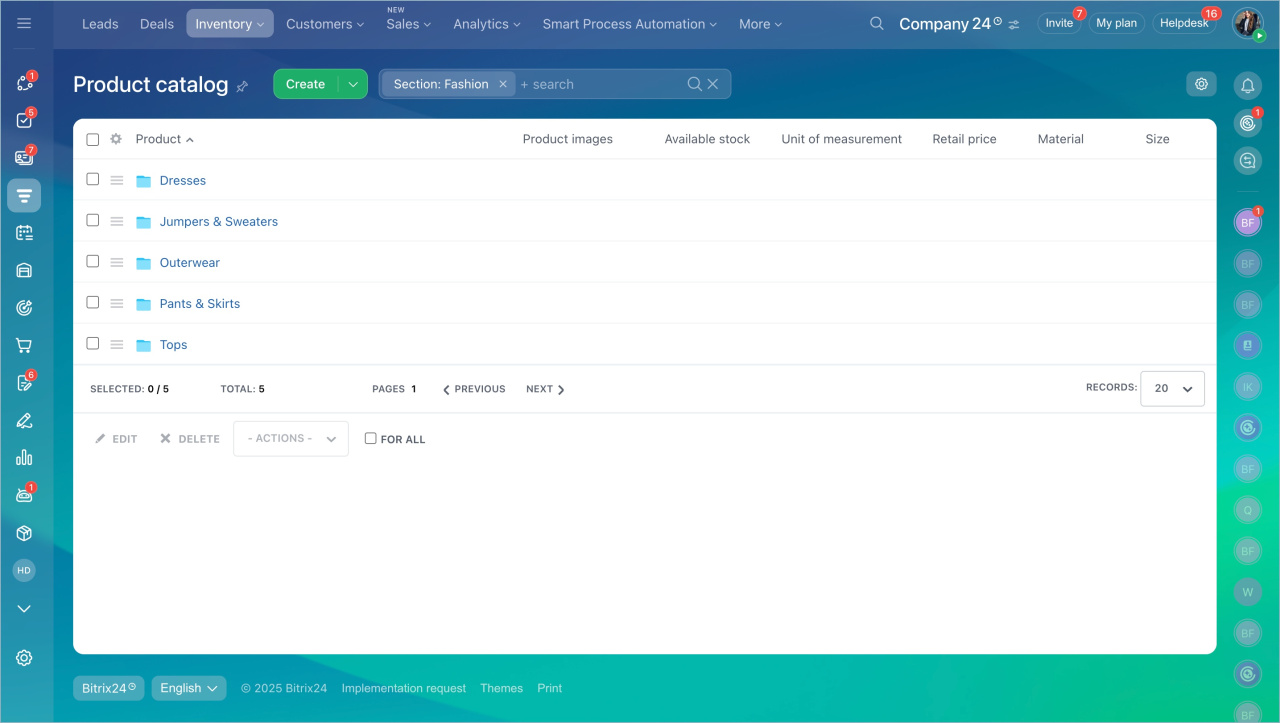1280x723 pixels.
Task: Click the notifications bell icon
Action: (1247, 86)
